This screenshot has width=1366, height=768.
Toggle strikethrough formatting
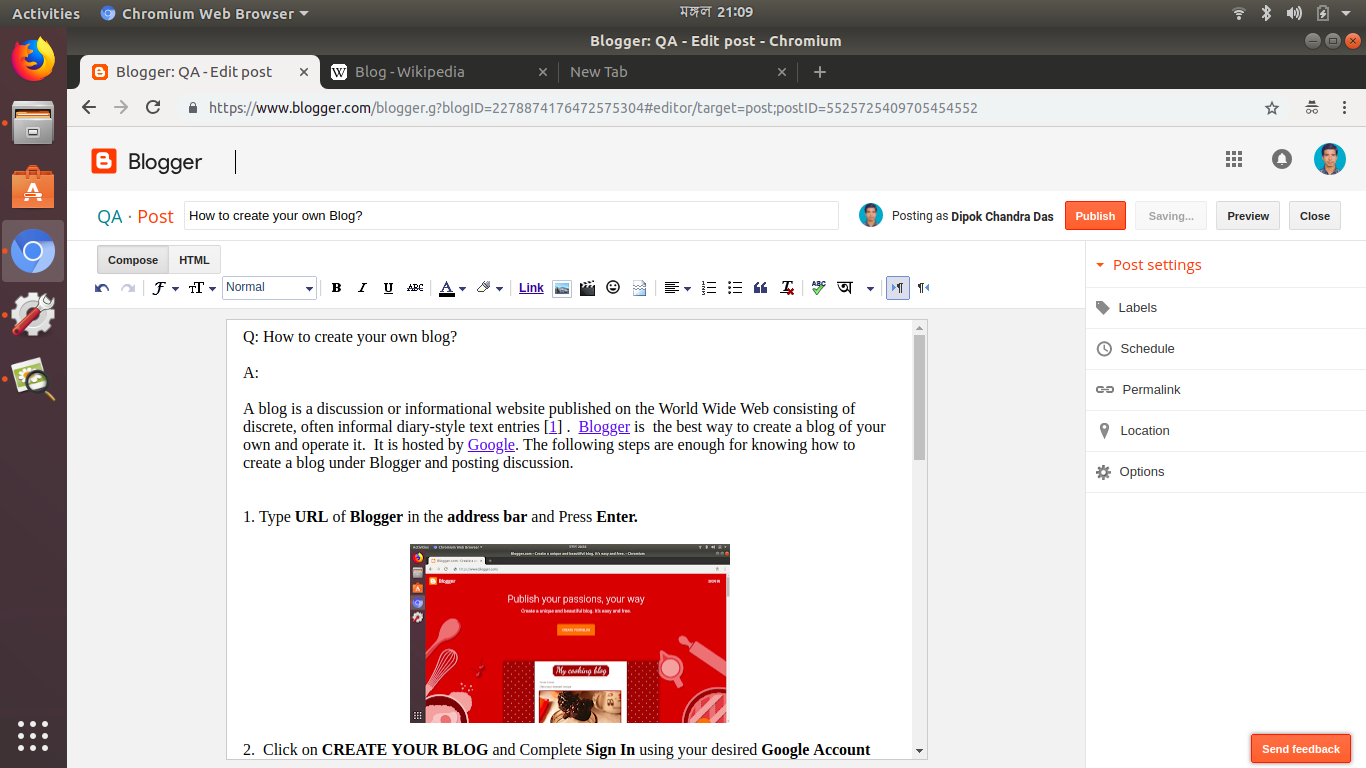pos(415,288)
